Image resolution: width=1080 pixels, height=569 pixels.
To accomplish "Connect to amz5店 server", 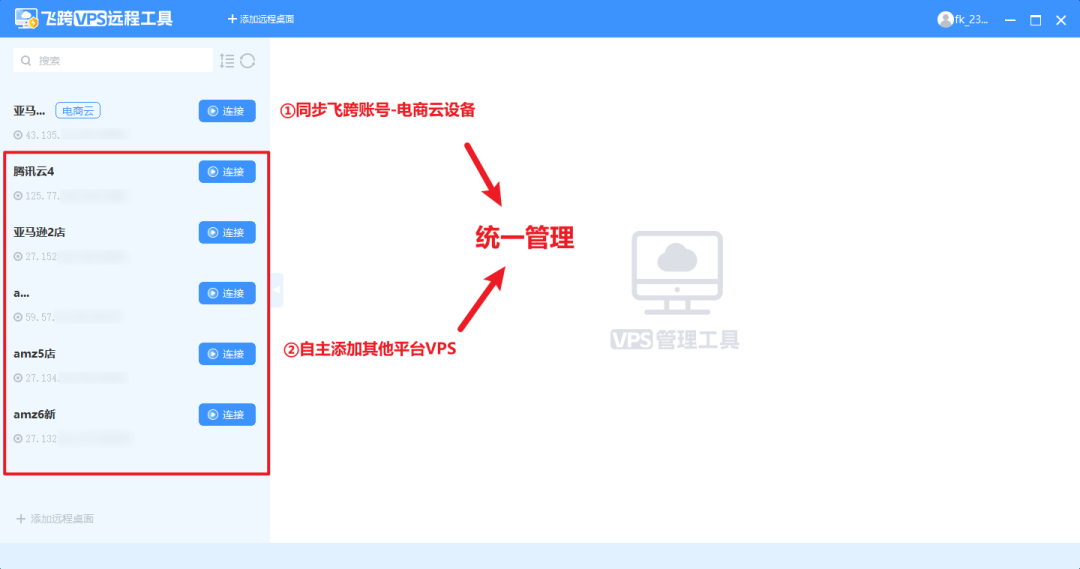I will click(x=227, y=353).
